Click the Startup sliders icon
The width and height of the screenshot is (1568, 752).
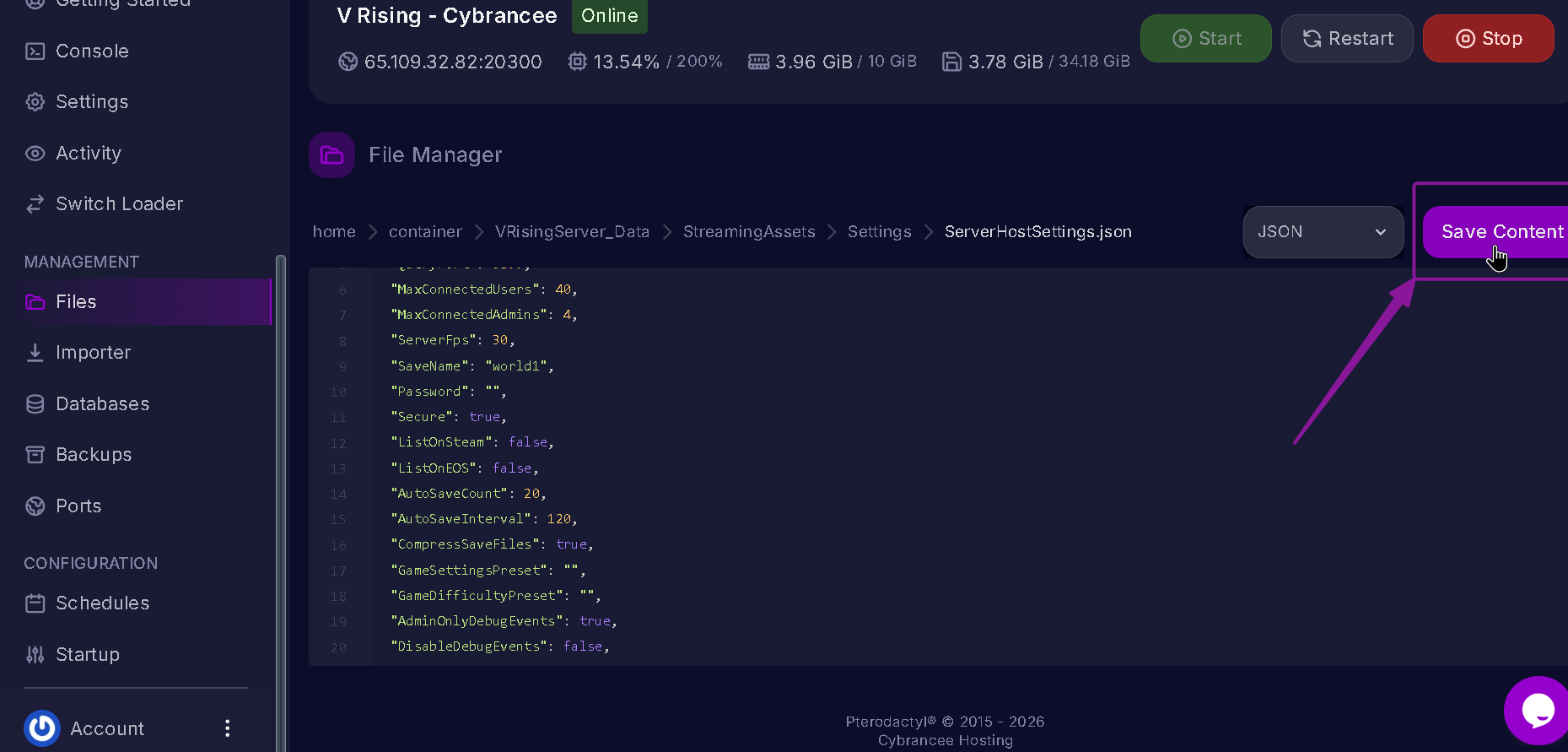(x=35, y=655)
